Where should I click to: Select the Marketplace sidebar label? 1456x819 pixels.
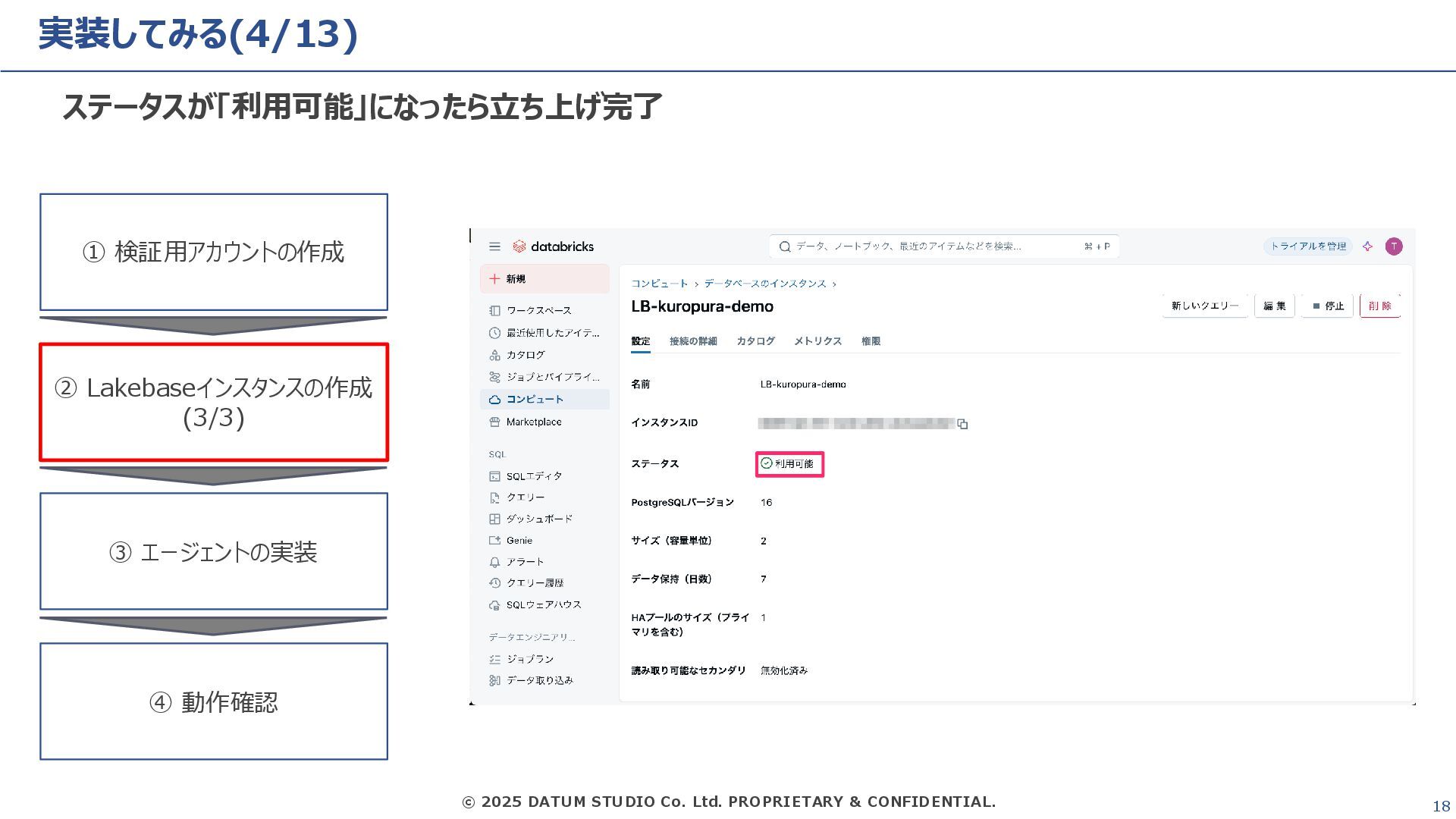click(534, 422)
